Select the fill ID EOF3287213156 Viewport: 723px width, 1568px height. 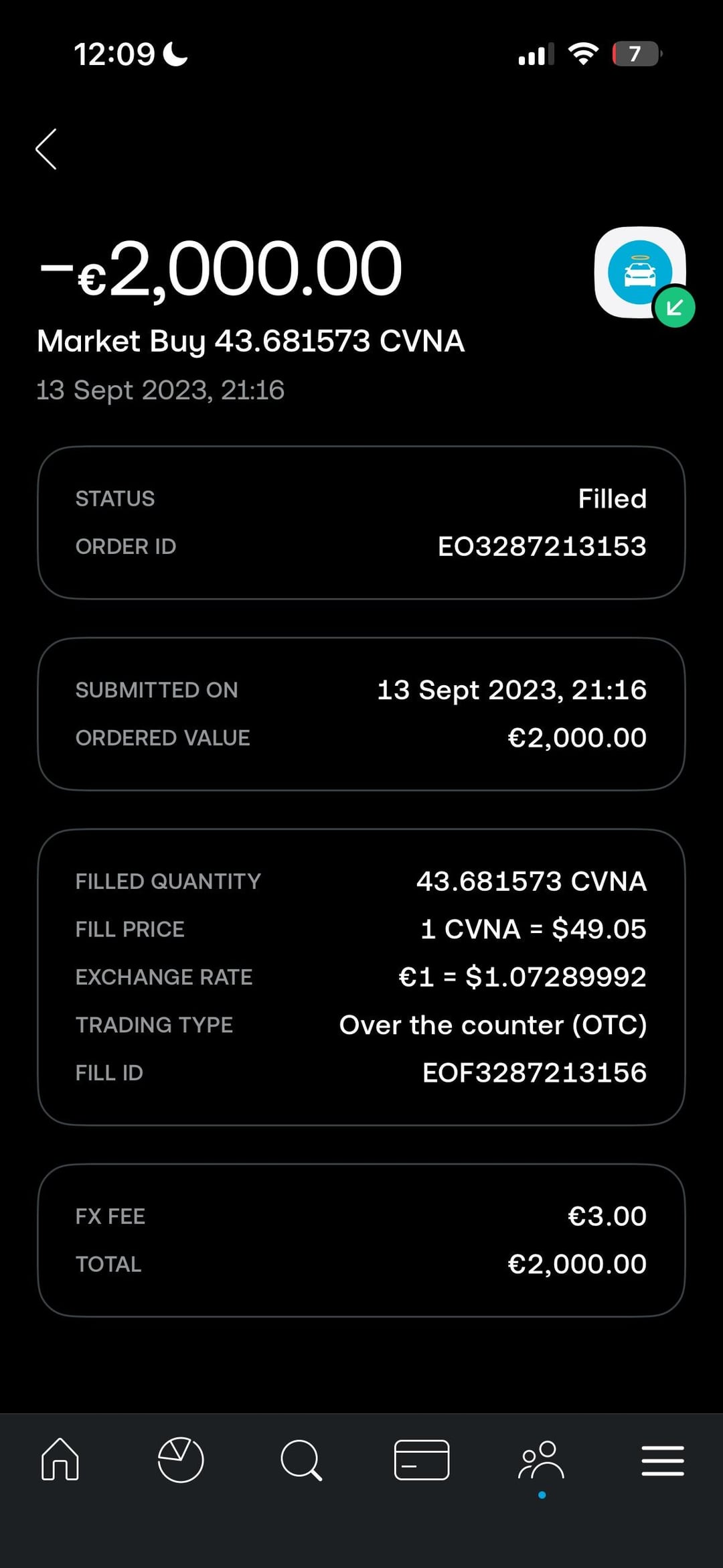coord(534,1073)
